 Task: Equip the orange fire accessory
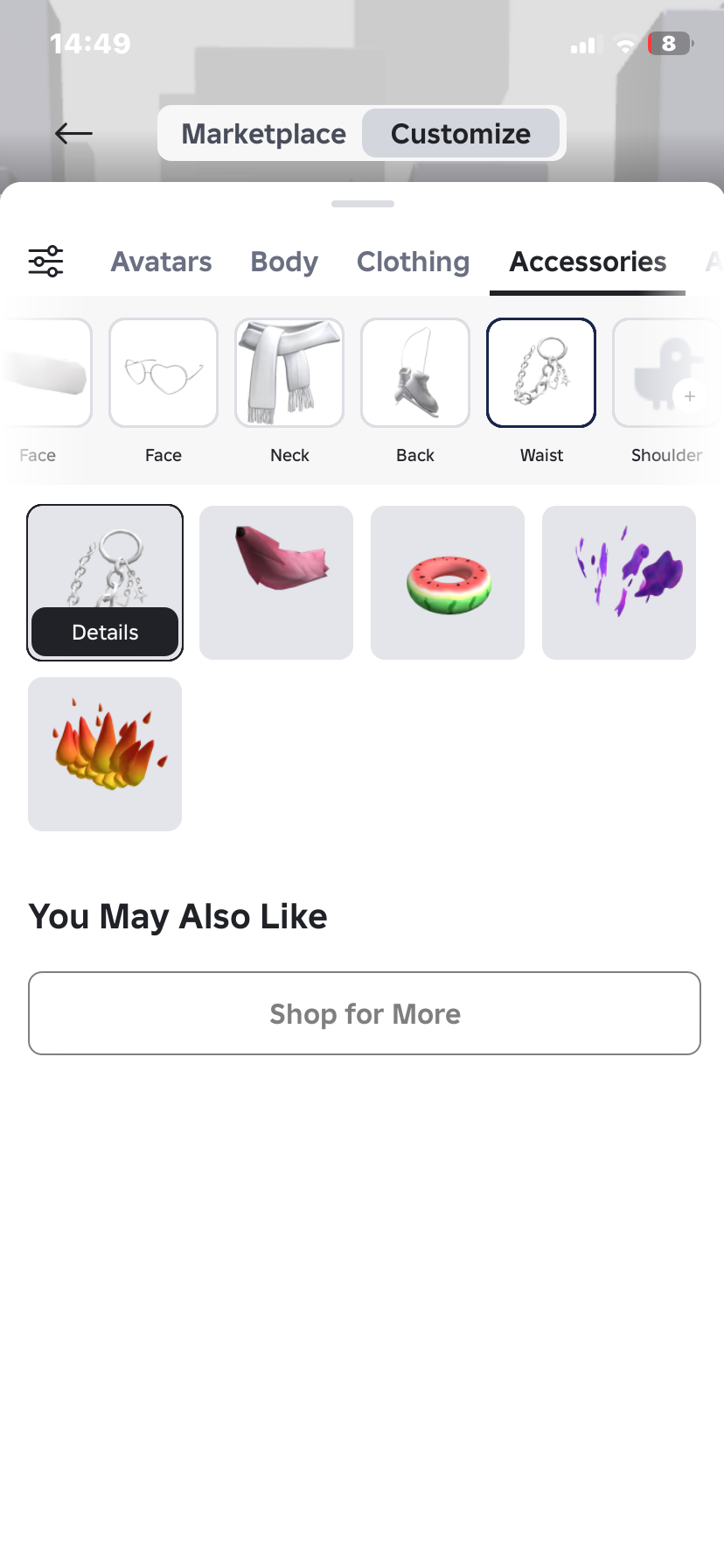[105, 754]
